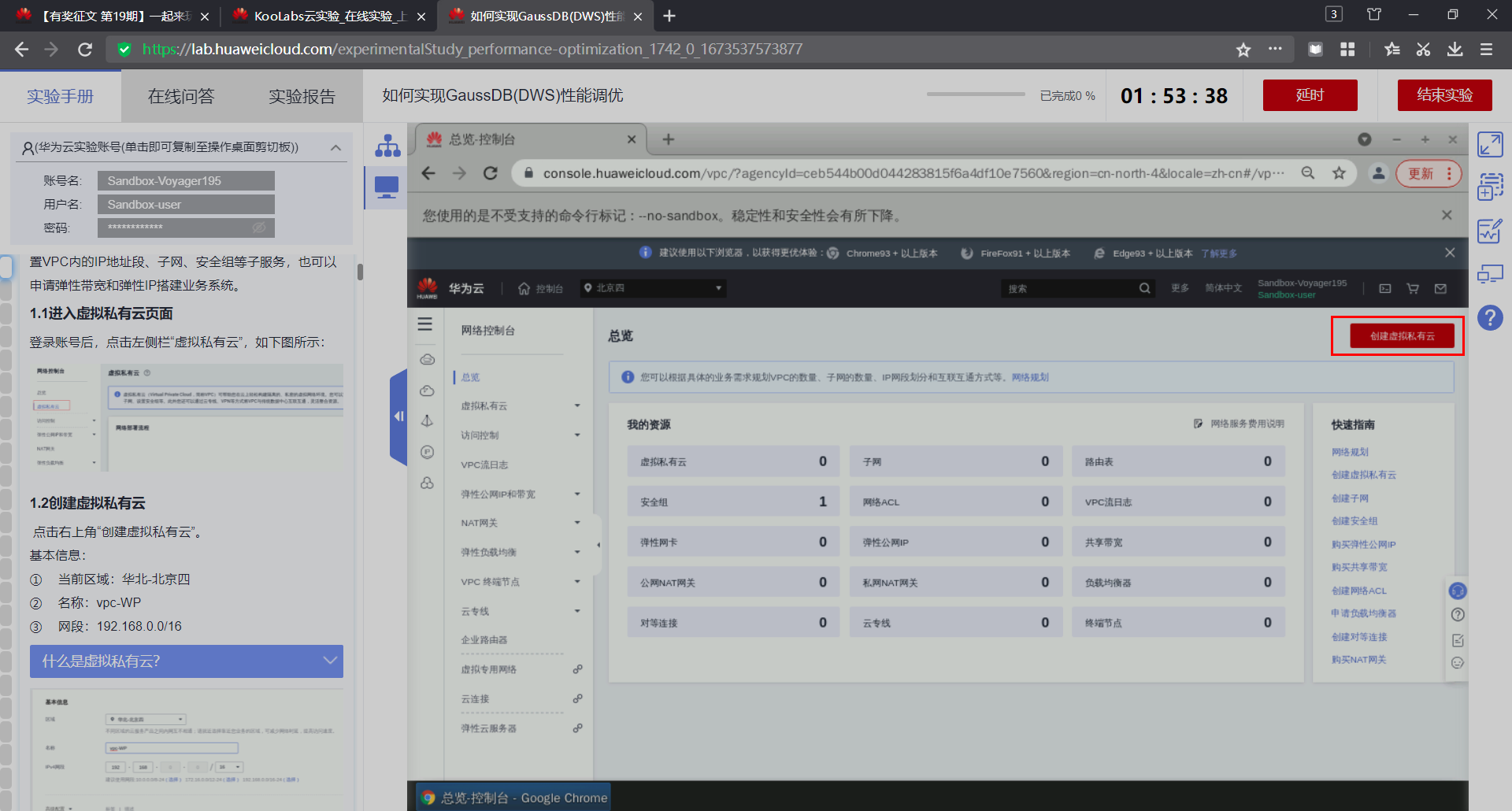Switch to 实验手册 tab
This screenshot has height=811, width=1512.
(x=61, y=96)
